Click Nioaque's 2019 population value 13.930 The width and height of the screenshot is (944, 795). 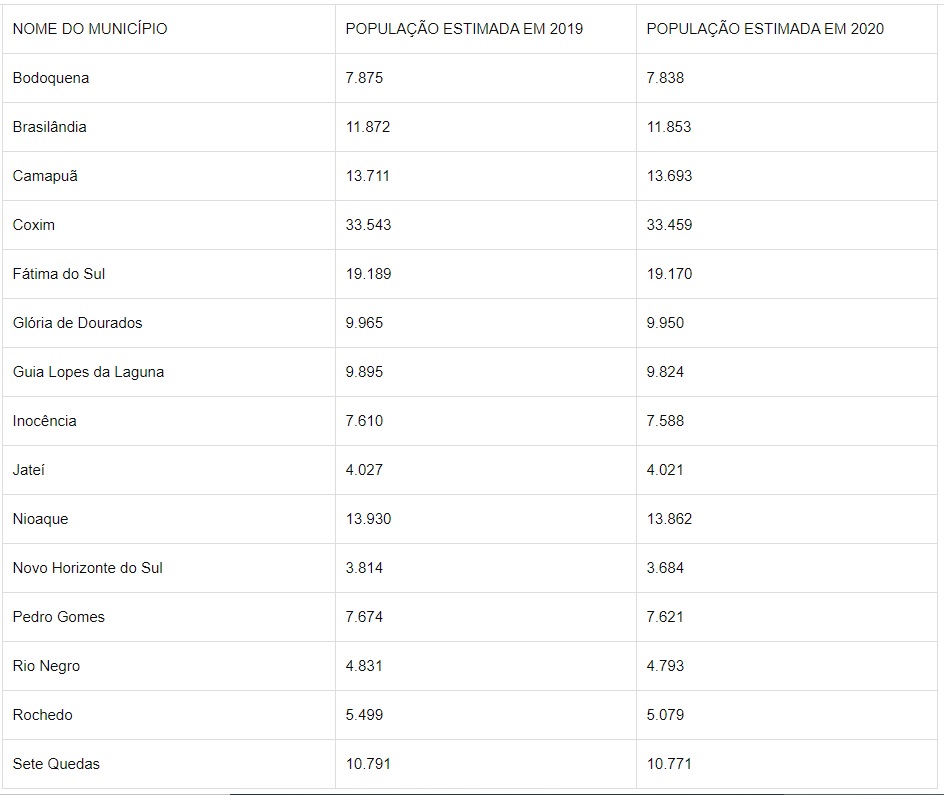tap(368, 519)
